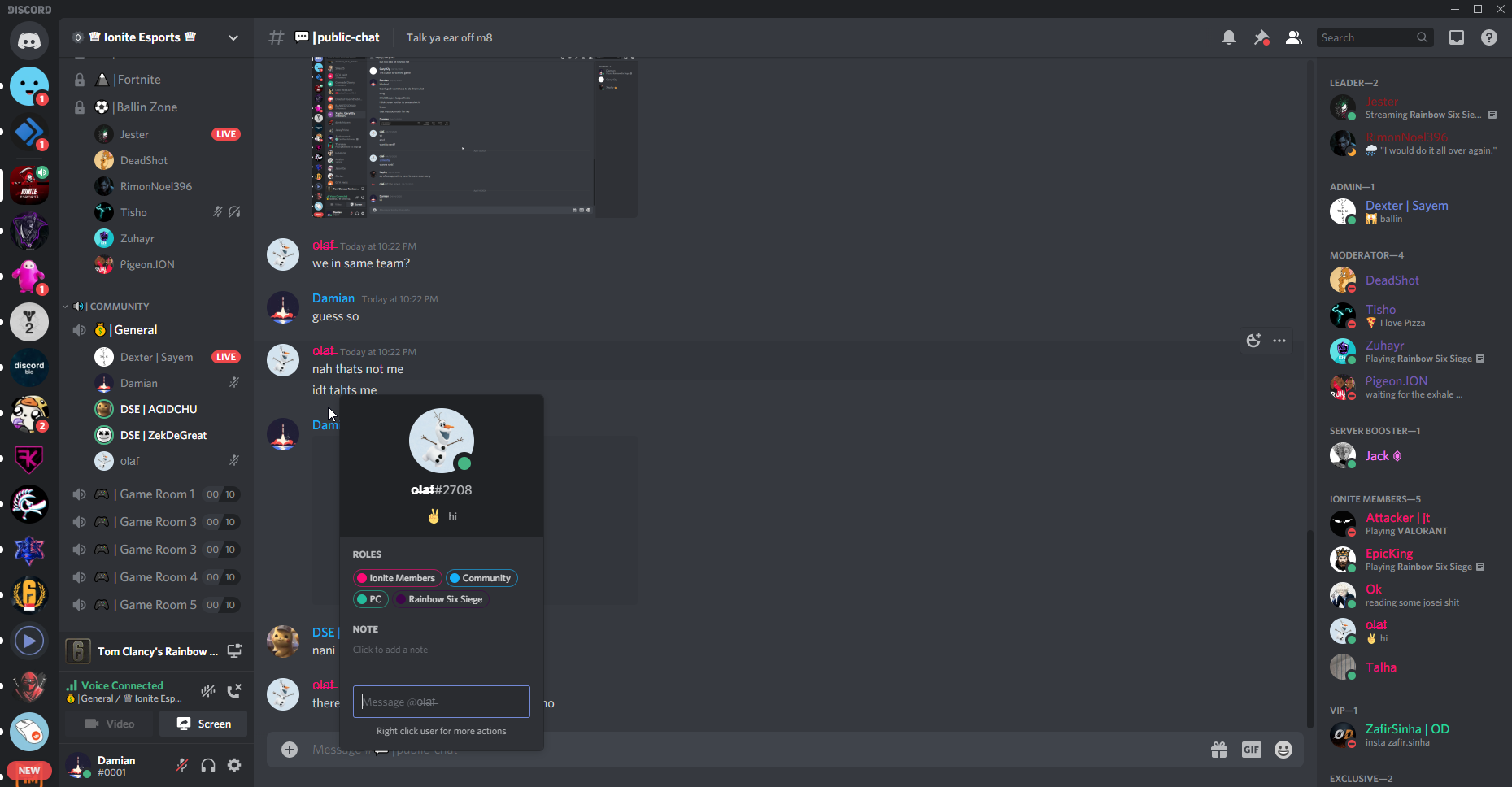Expand Ionite Esports server dropdown
The width and height of the screenshot is (1512, 787).
233,37
